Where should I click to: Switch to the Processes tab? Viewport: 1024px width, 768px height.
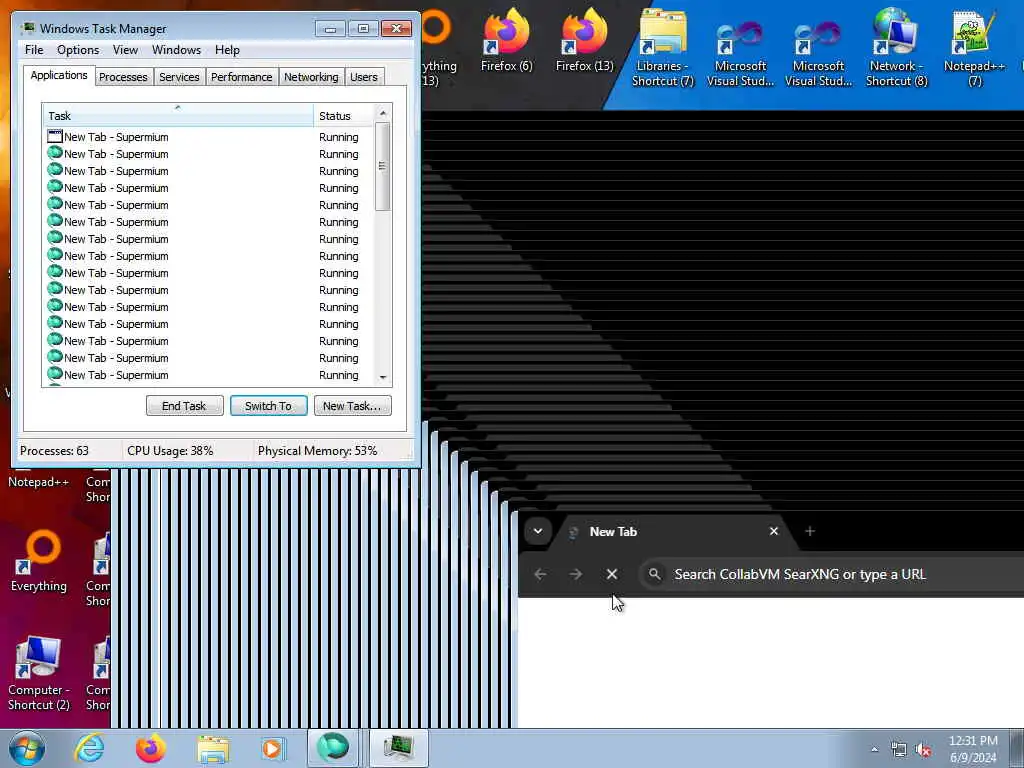pos(123,77)
